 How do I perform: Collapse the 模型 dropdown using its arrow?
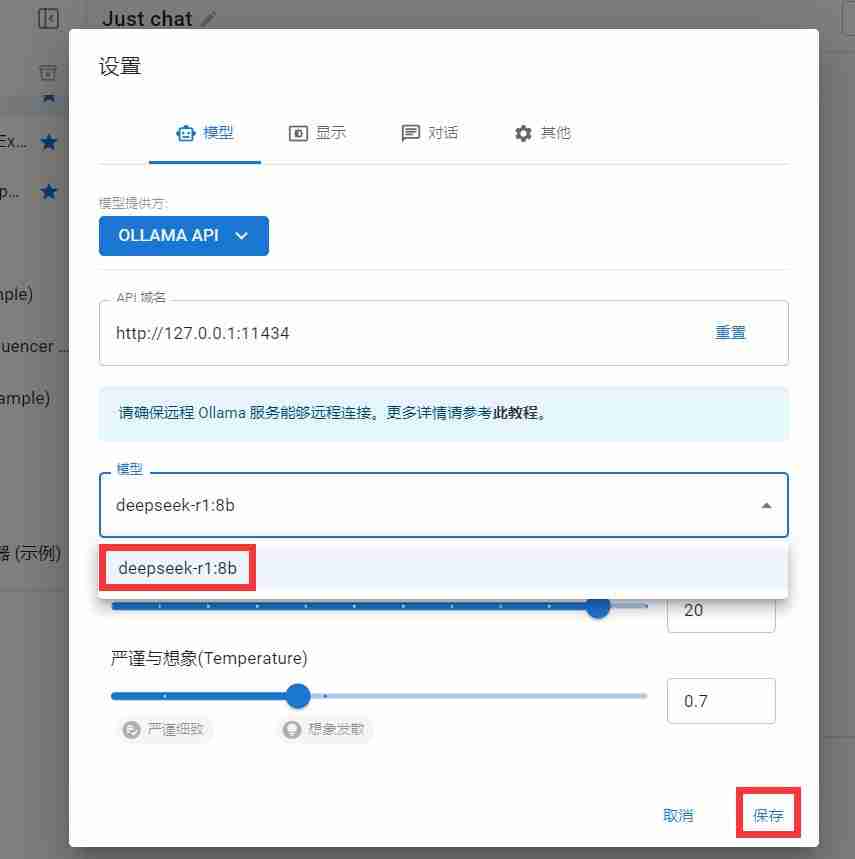click(767, 505)
